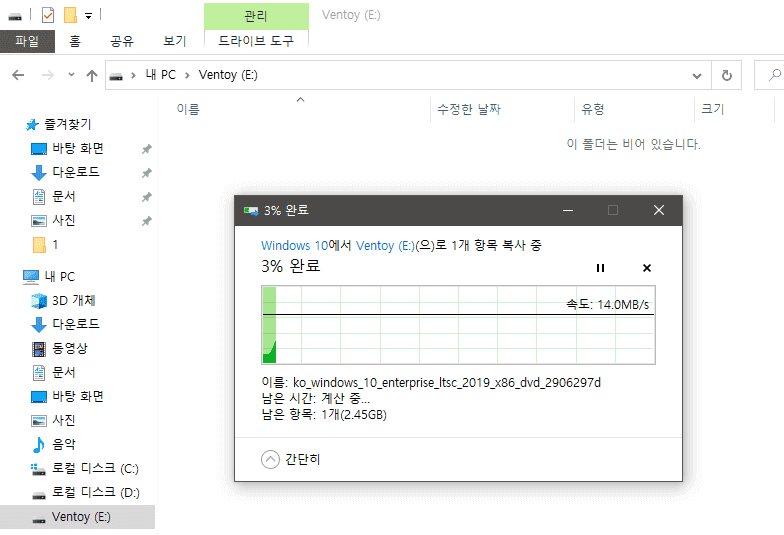This screenshot has width=784, height=535.
Task: Switch to the 보기 ribbon tab
Action: pyautogui.click(x=174, y=41)
